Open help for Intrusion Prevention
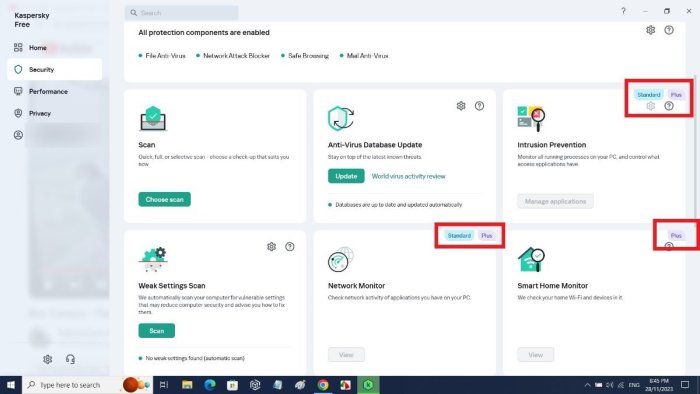This screenshot has height=394, width=700. pos(669,106)
